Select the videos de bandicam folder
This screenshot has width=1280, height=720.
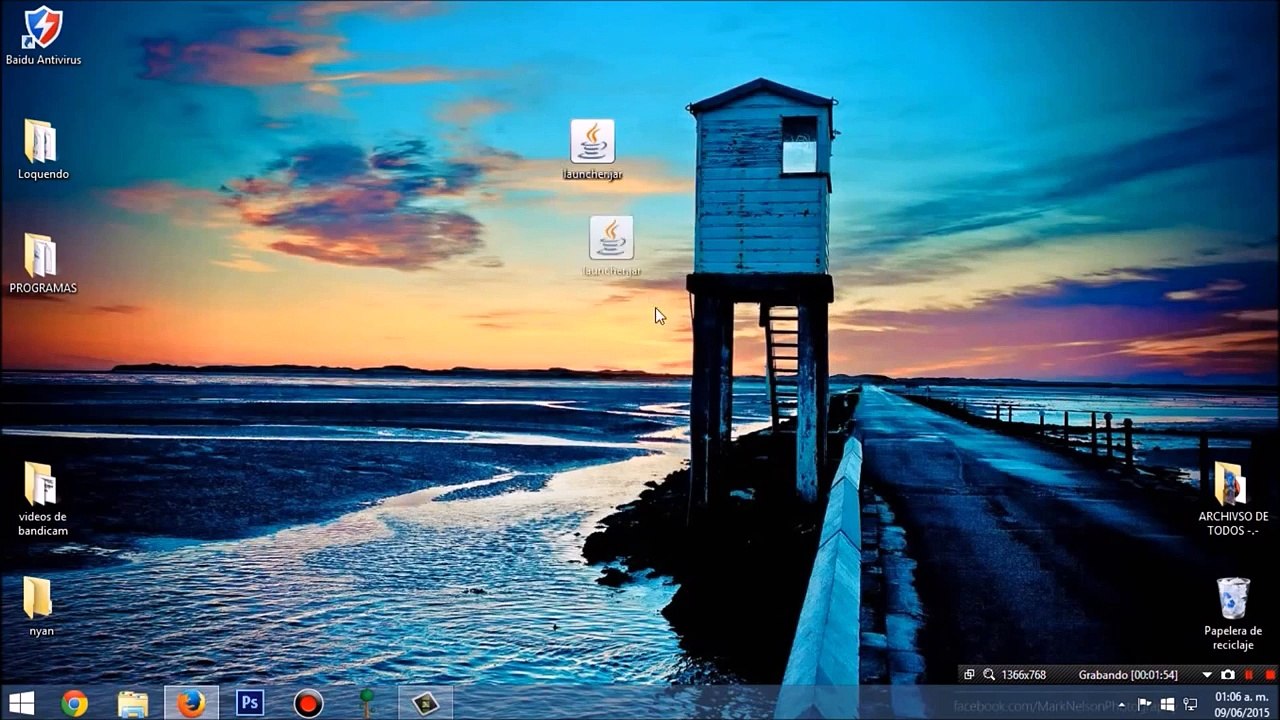coord(41,483)
